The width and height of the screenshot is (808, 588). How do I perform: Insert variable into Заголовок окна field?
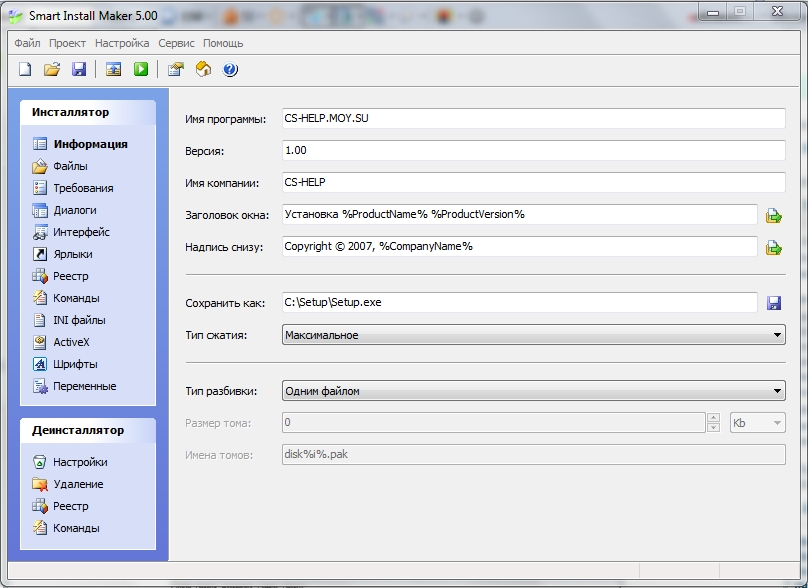pos(773,215)
